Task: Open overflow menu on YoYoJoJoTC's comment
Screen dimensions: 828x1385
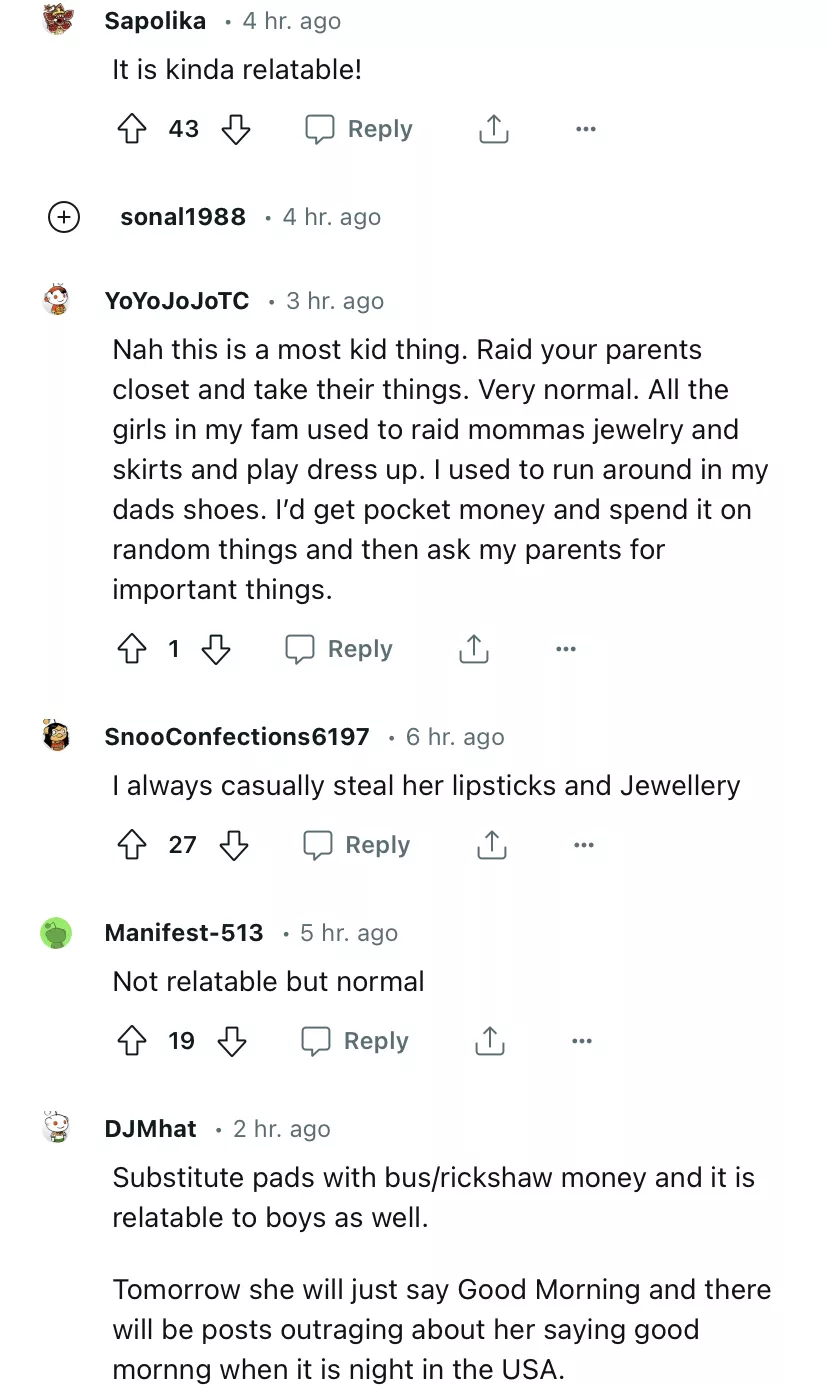Action: pyautogui.click(x=566, y=649)
